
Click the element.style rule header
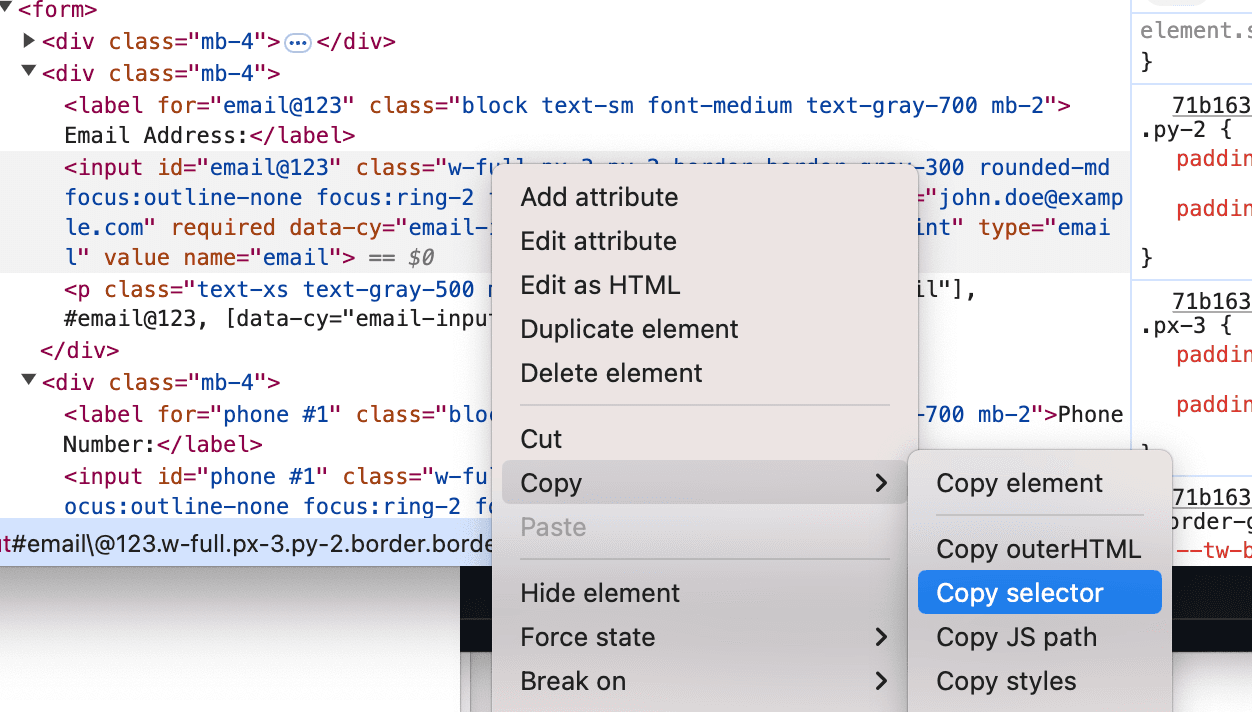tap(1195, 30)
